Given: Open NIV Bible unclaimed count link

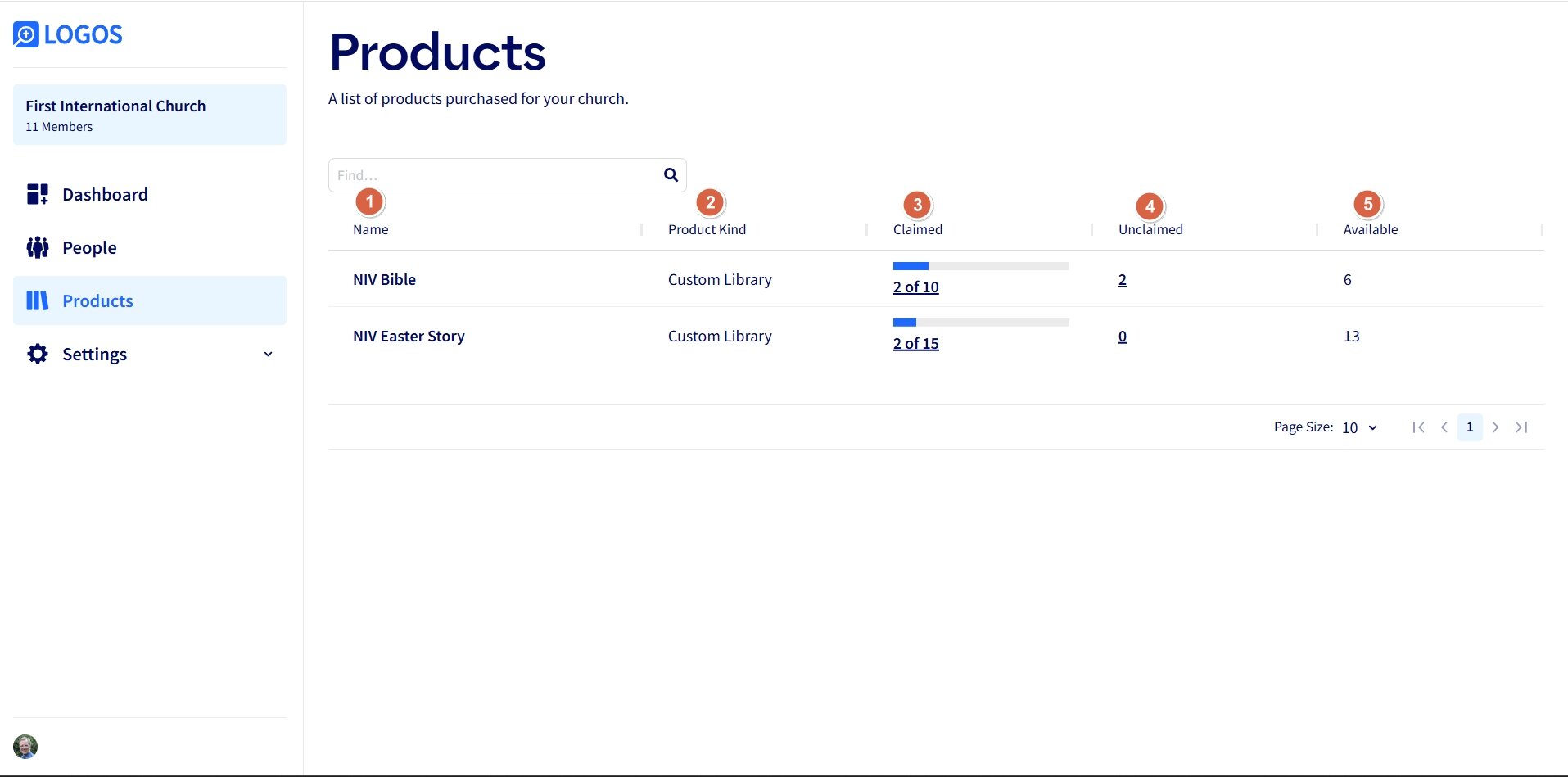Looking at the screenshot, I should 1123,280.
